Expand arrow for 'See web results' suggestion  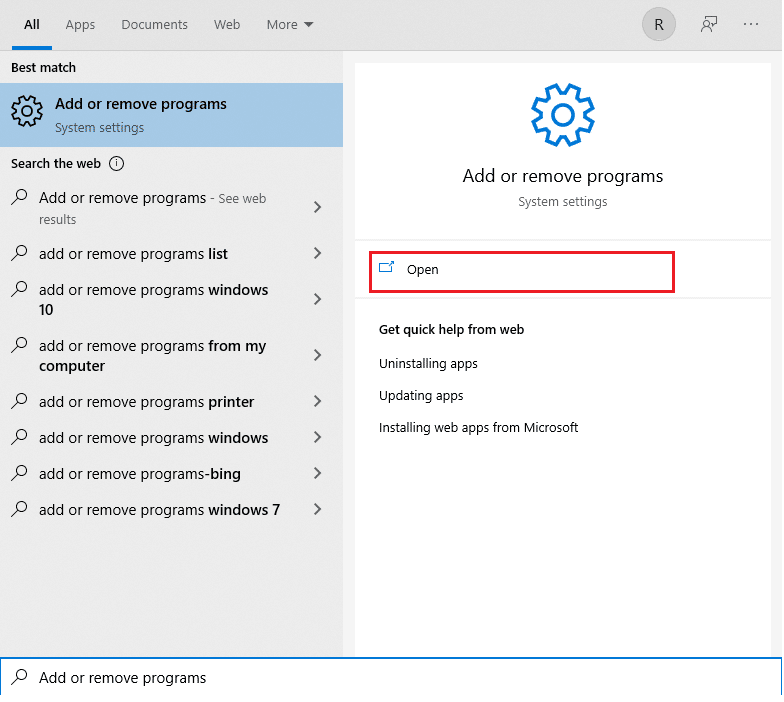point(318,207)
